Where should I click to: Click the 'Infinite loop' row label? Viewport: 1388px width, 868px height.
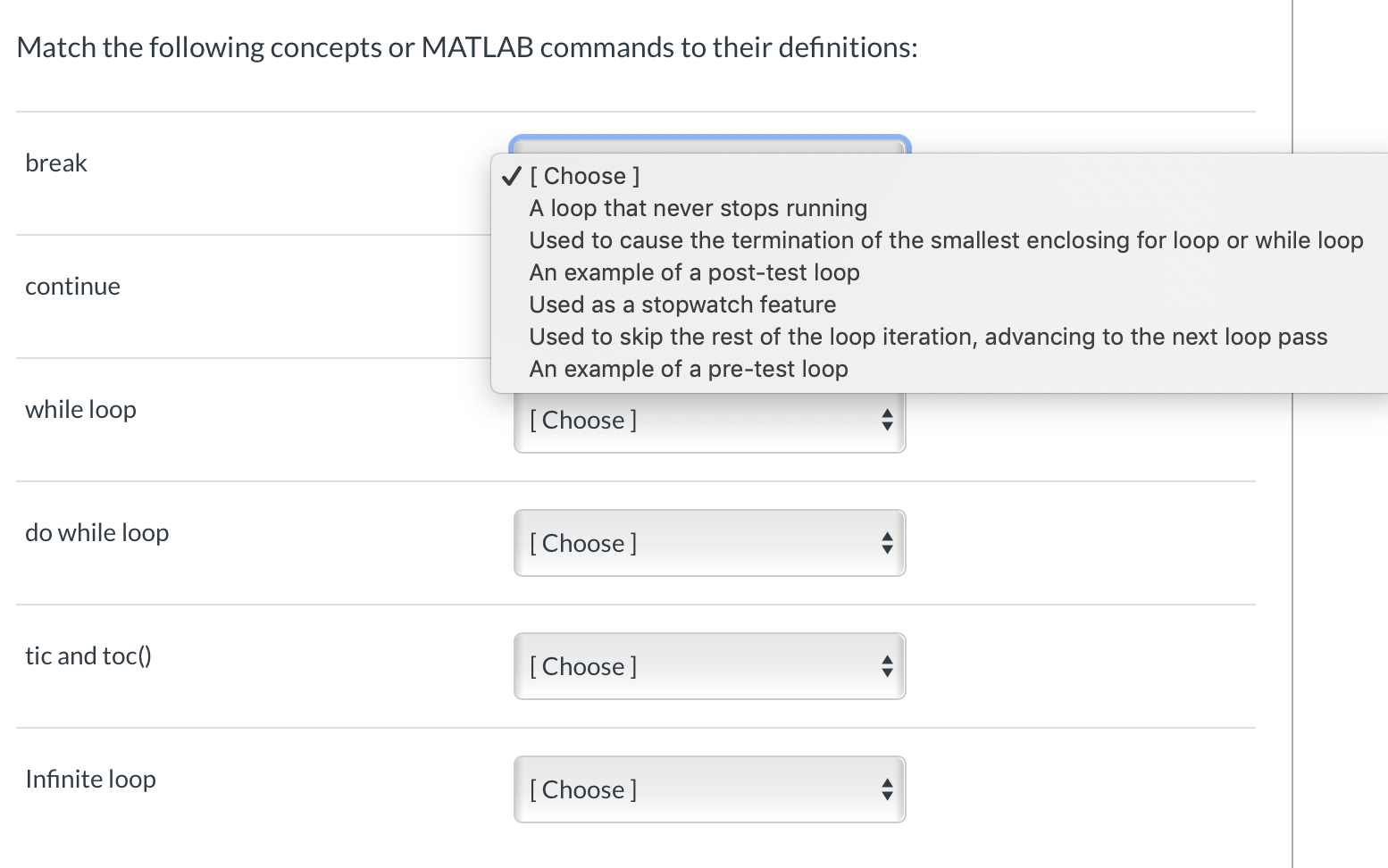(90, 778)
